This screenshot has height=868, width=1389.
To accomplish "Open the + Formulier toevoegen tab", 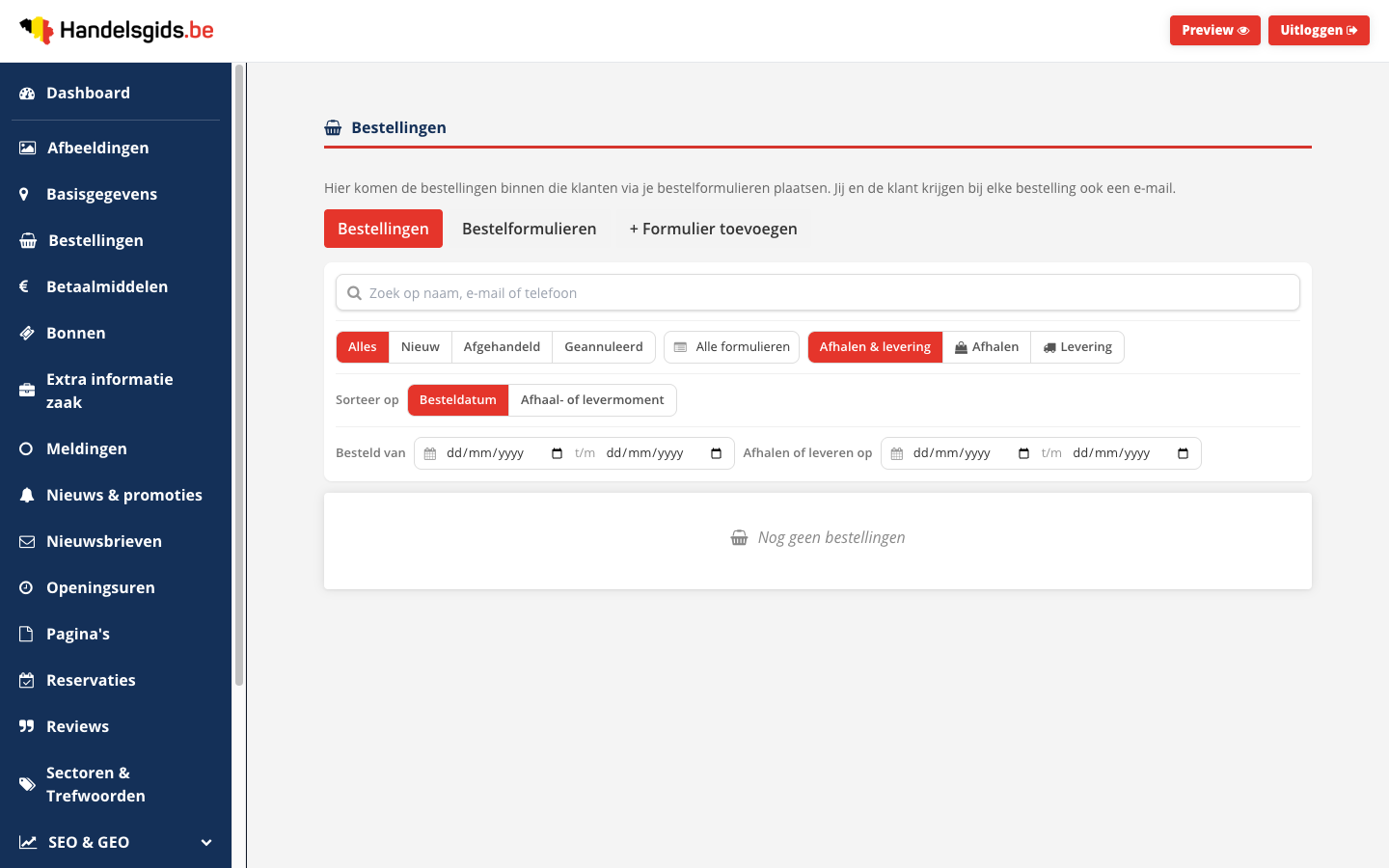I will (714, 229).
